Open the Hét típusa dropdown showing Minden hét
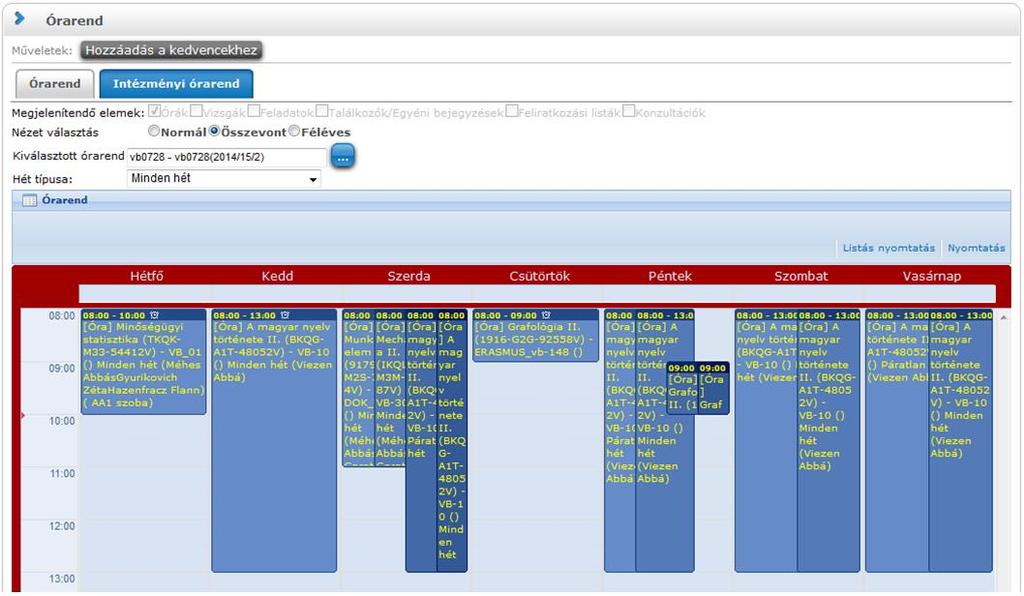The width and height of the screenshot is (1024, 596). point(224,179)
